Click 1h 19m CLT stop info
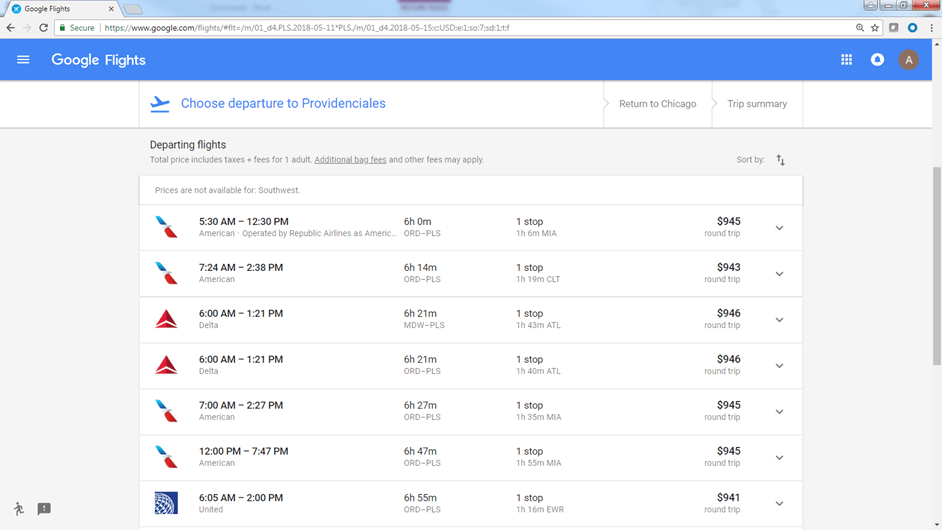The width and height of the screenshot is (942, 530). (538, 279)
